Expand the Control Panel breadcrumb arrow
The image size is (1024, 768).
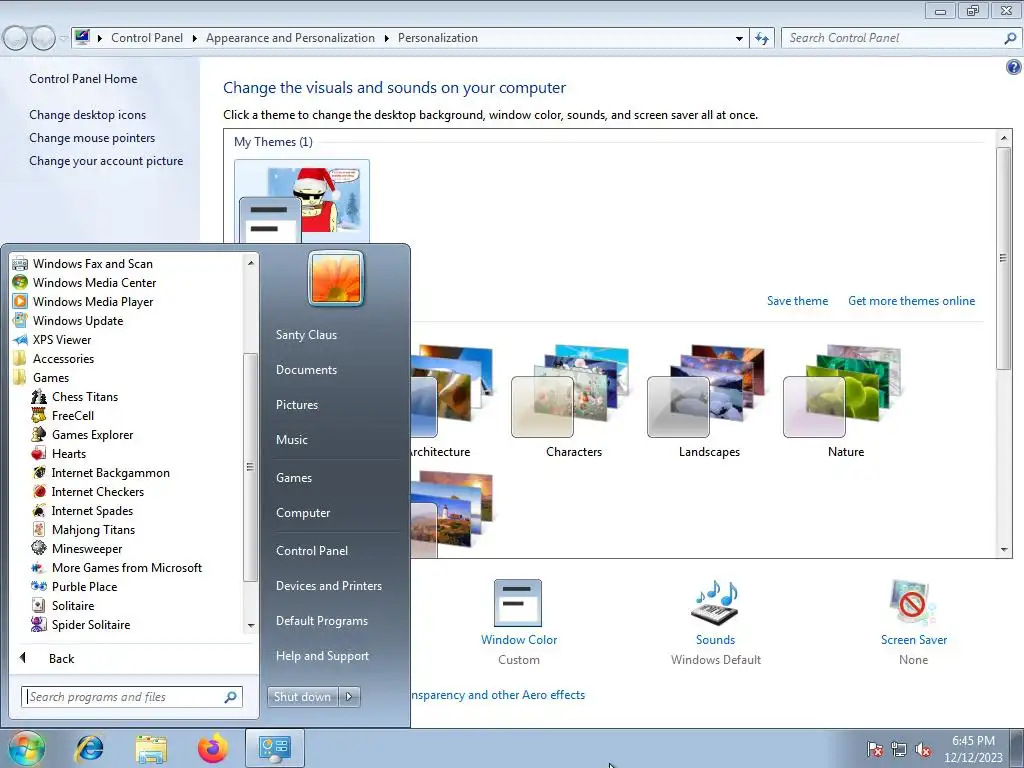(x=194, y=39)
